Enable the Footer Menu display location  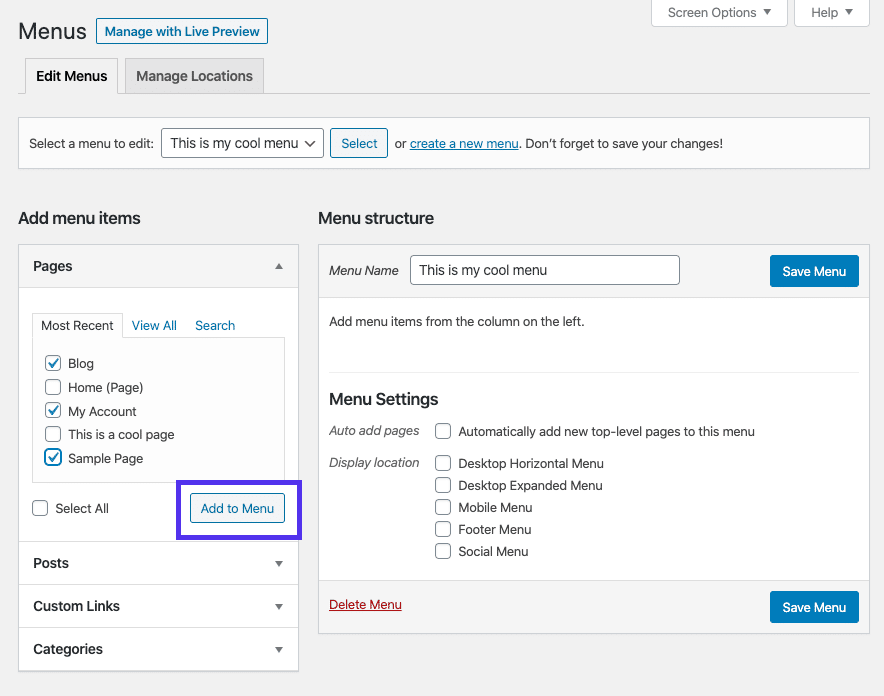pos(443,529)
